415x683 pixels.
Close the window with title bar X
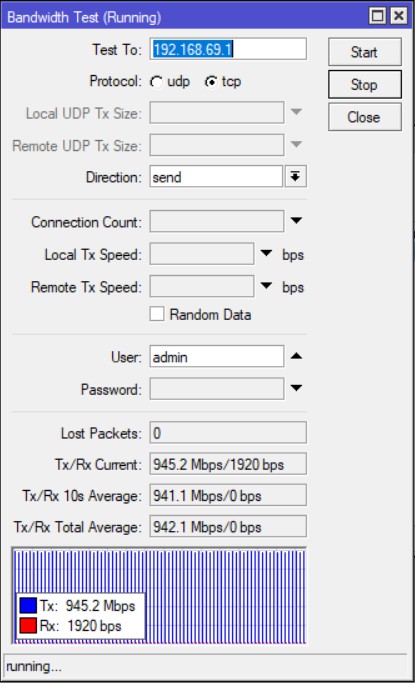(398, 16)
